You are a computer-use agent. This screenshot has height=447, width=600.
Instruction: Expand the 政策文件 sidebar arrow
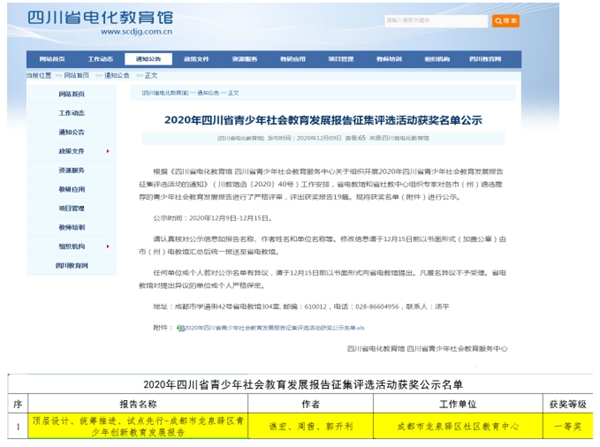pyautogui.click(x=105, y=151)
